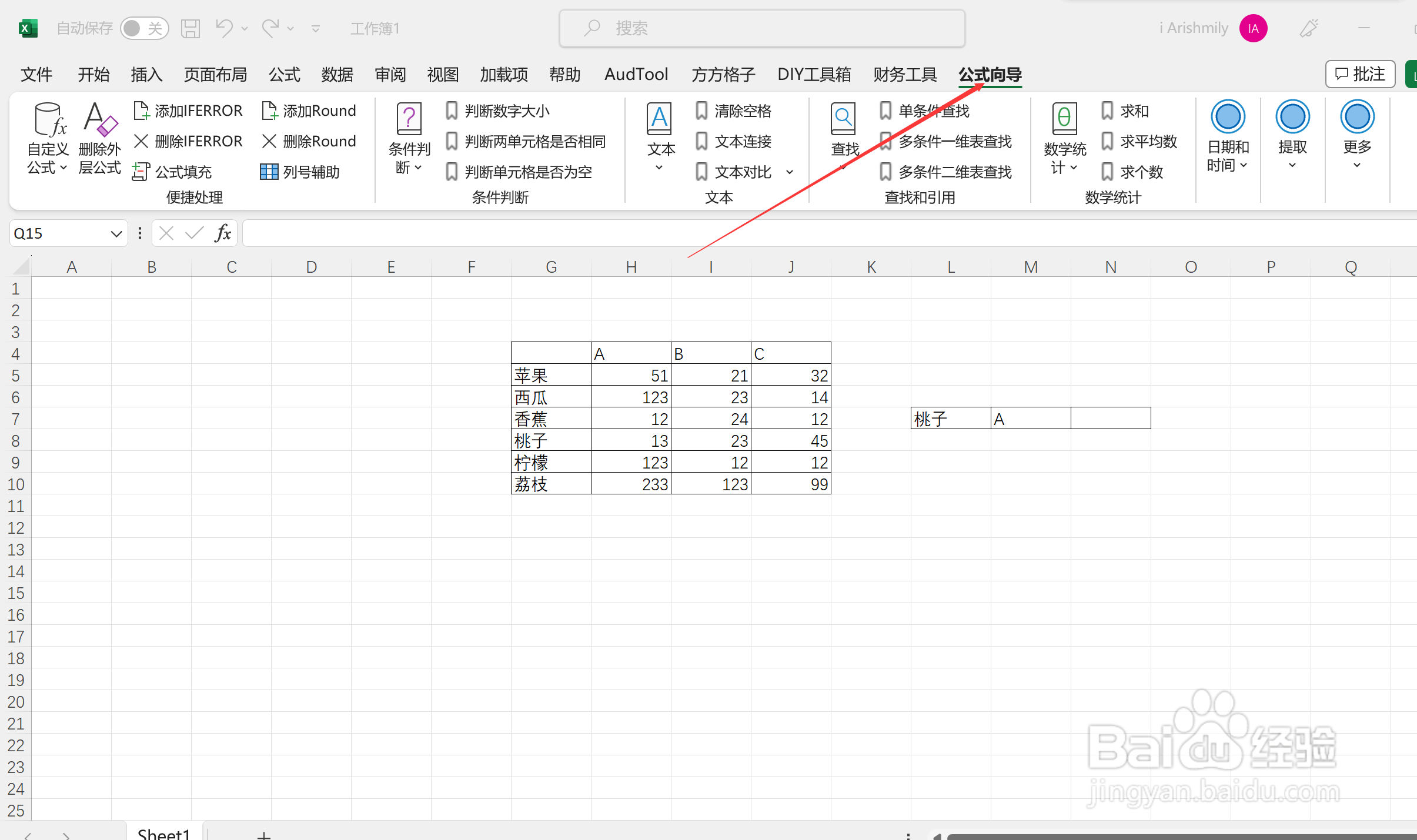Select row 8 header
This screenshot has height=840, width=1417.
[15, 440]
